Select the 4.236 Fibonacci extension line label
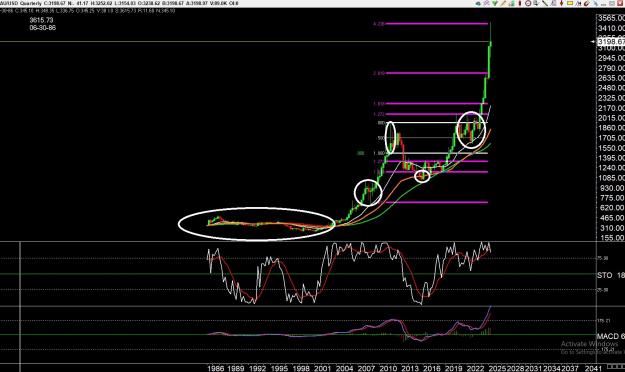This screenshot has height=372, width=625. click(378, 24)
